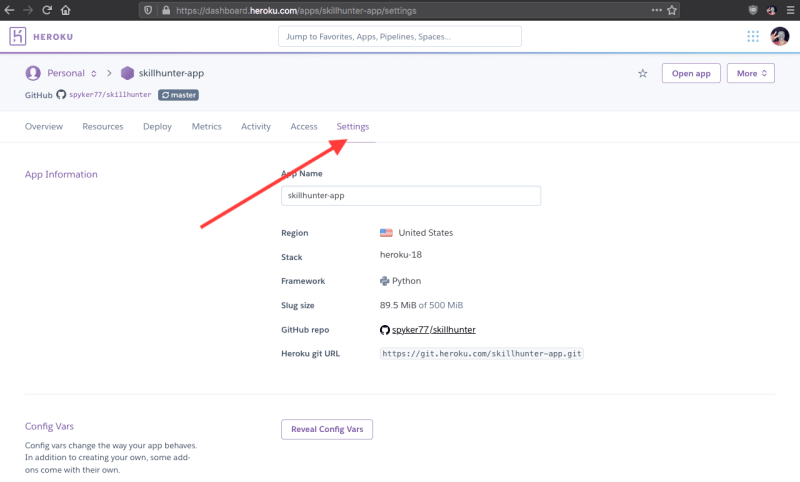The height and width of the screenshot is (482, 800).
Task: Click the Personal account avatar icon
Action: tap(33, 73)
